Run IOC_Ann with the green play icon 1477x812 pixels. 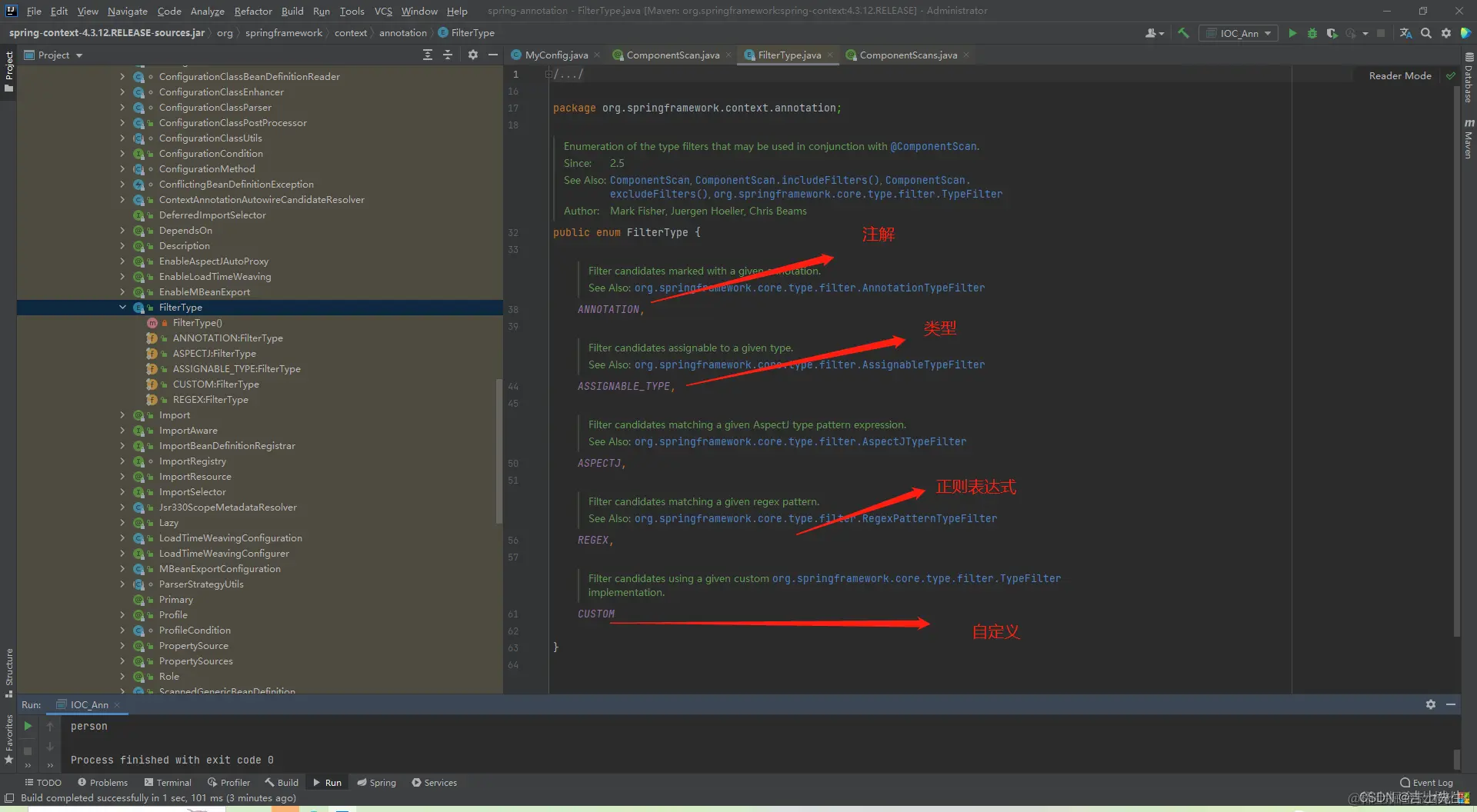(1292, 33)
